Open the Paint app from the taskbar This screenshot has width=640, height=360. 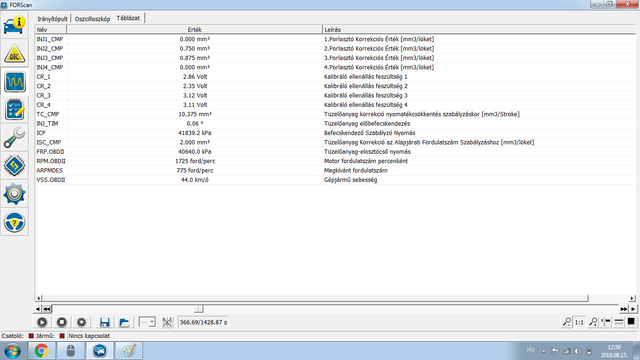pos(129,351)
